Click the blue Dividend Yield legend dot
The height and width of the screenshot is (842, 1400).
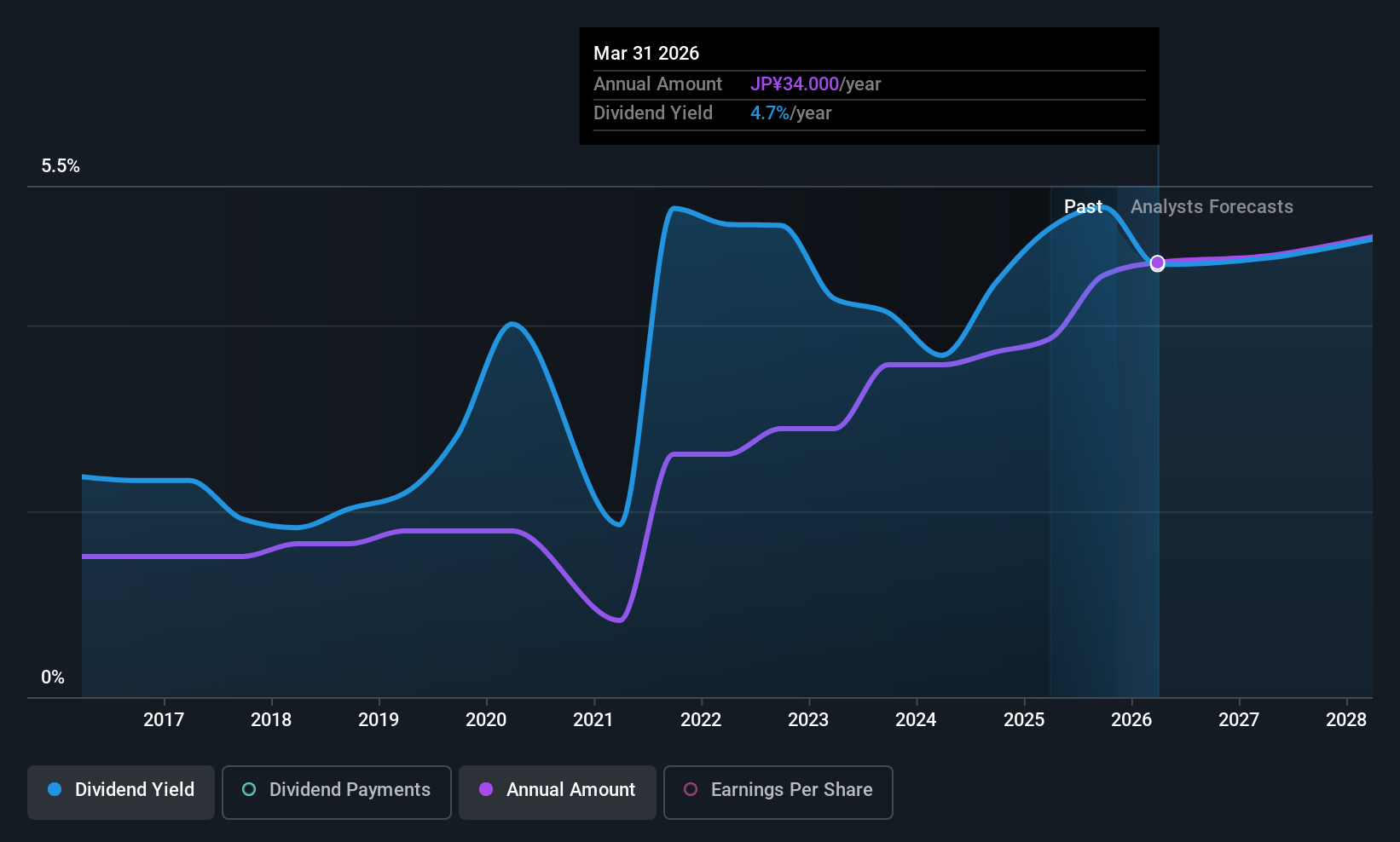(55, 790)
